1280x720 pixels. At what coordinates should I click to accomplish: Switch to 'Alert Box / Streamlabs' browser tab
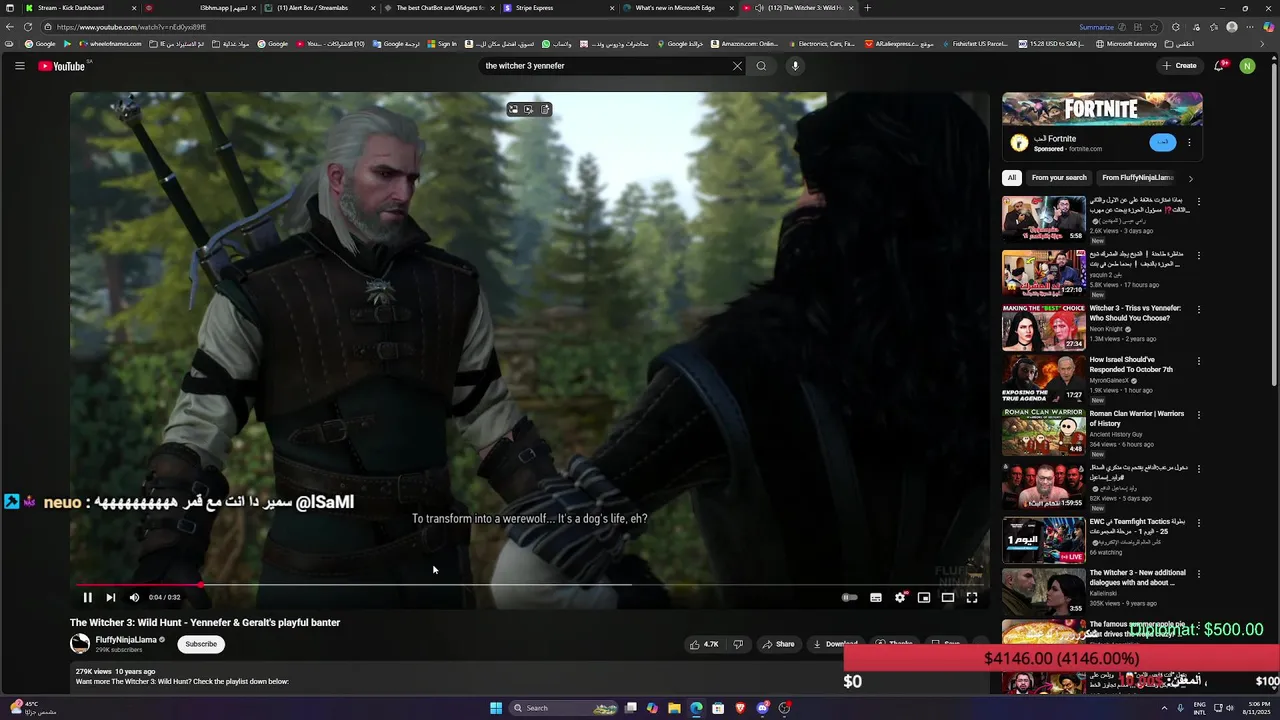coord(319,8)
